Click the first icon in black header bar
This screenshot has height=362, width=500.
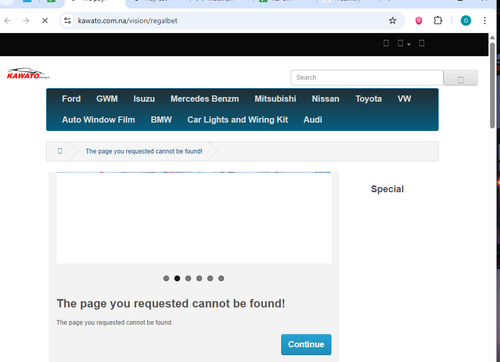coord(386,43)
